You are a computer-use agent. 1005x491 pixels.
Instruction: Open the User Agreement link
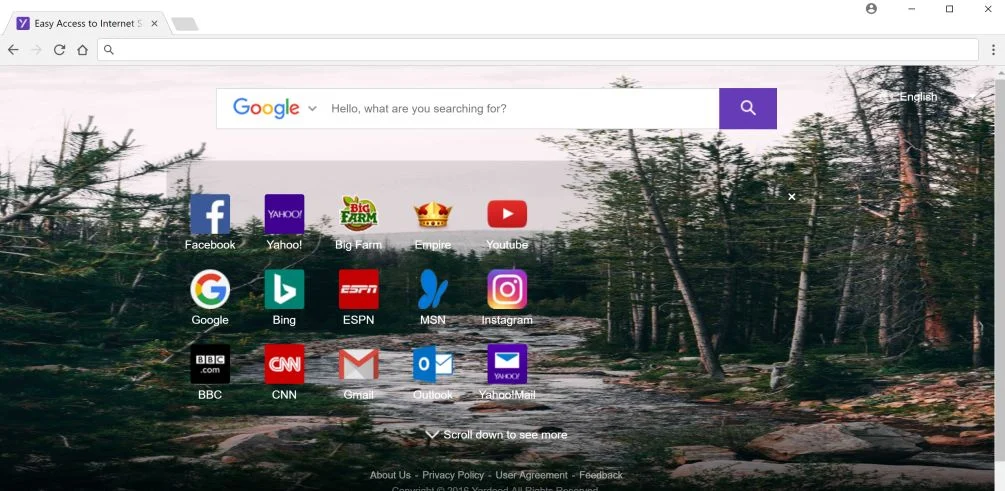[x=531, y=475]
